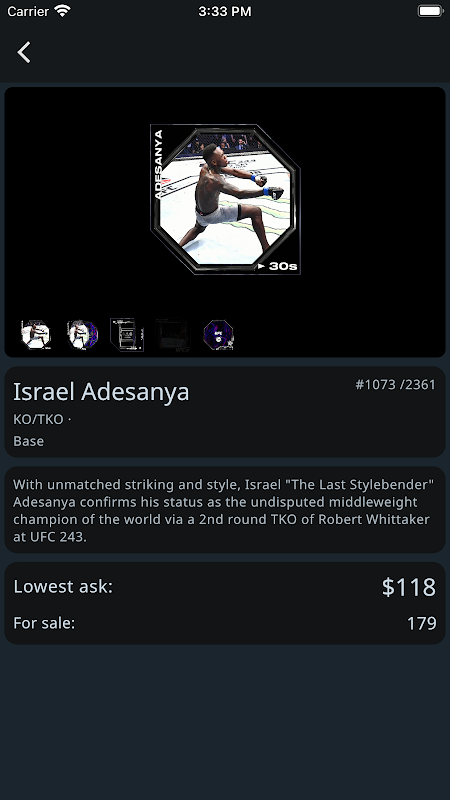Tap the moment description text

(x=223, y=510)
